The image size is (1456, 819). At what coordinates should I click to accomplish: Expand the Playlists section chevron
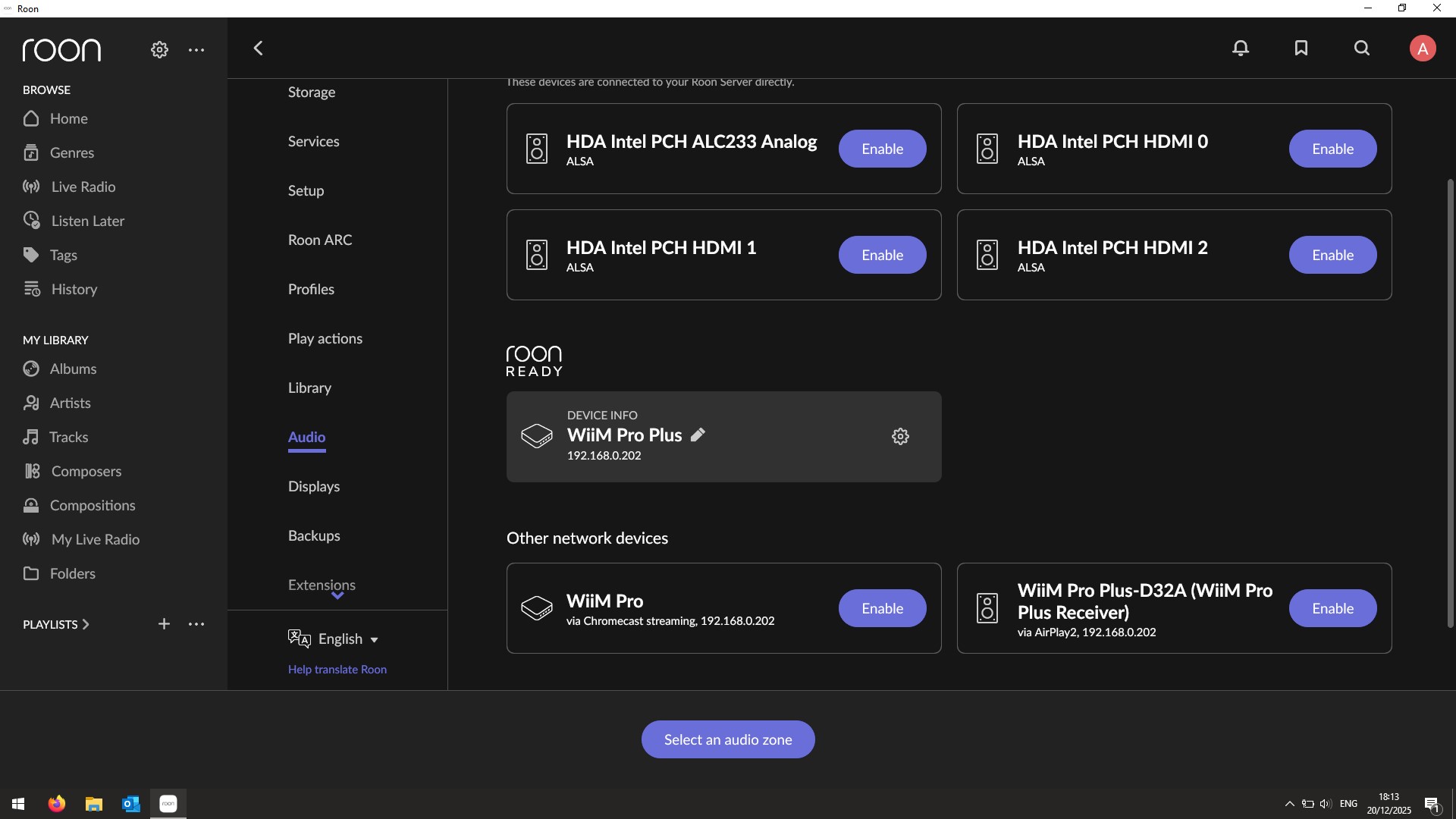click(x=86, y=625)
